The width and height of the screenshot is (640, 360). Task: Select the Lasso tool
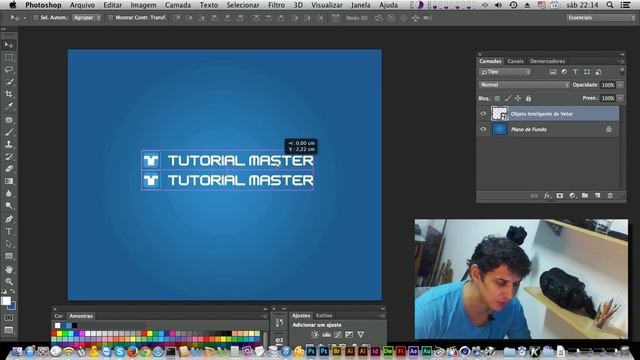pyautogui.click(x=9, y=69)
